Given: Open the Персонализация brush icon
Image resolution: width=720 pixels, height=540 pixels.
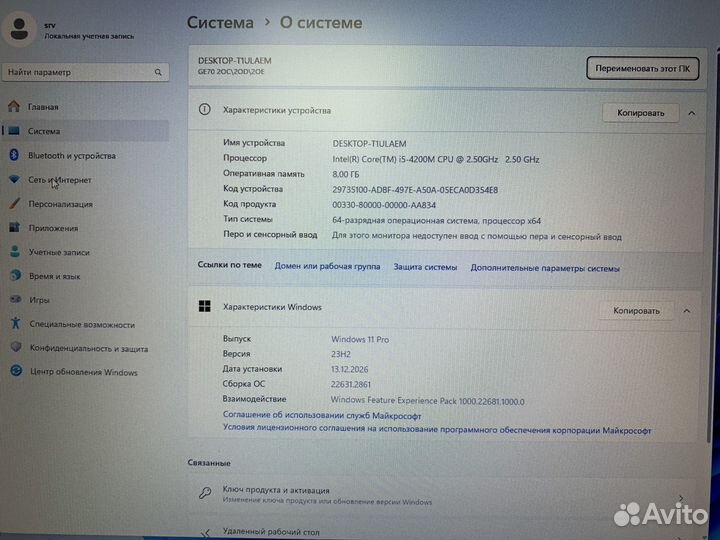Looking at the screenshot, I should coord(15,203).
